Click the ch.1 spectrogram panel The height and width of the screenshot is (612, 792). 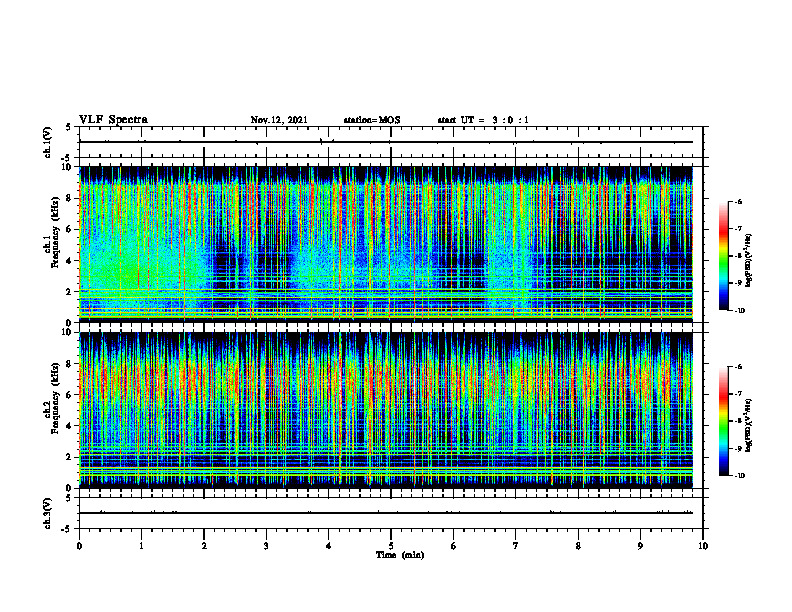(x=386, y=244)
